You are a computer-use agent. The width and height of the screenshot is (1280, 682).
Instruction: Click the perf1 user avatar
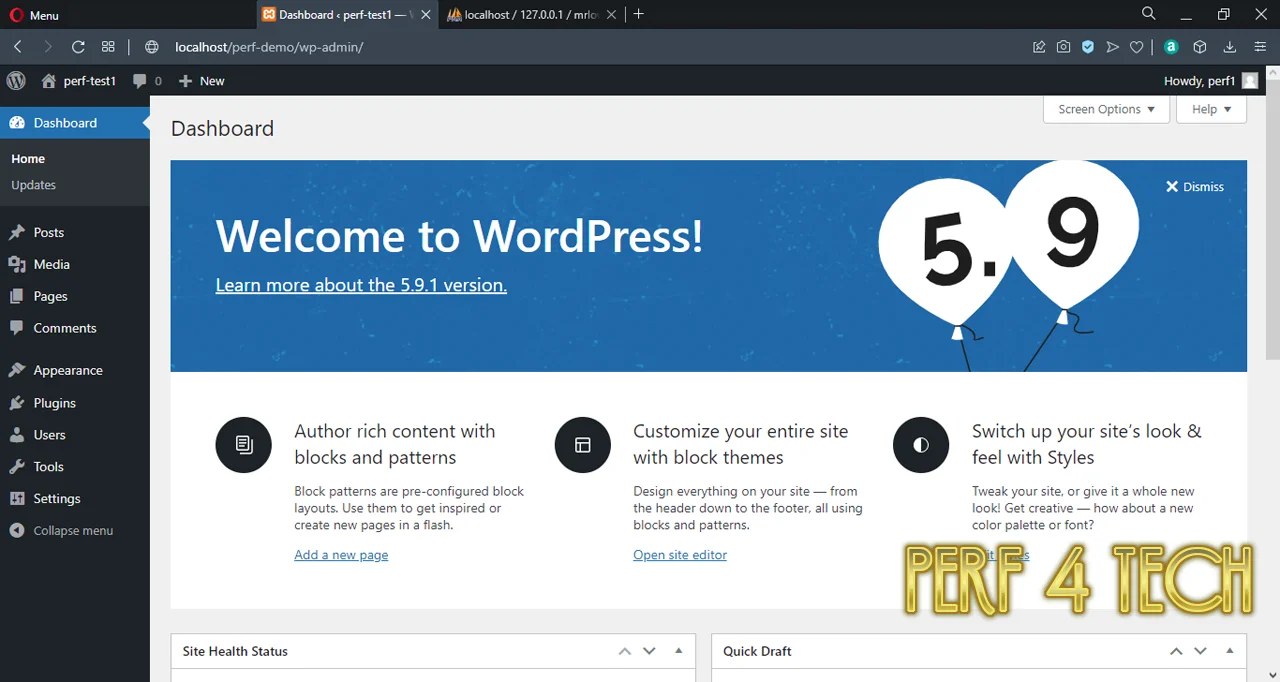point(1250,81)
